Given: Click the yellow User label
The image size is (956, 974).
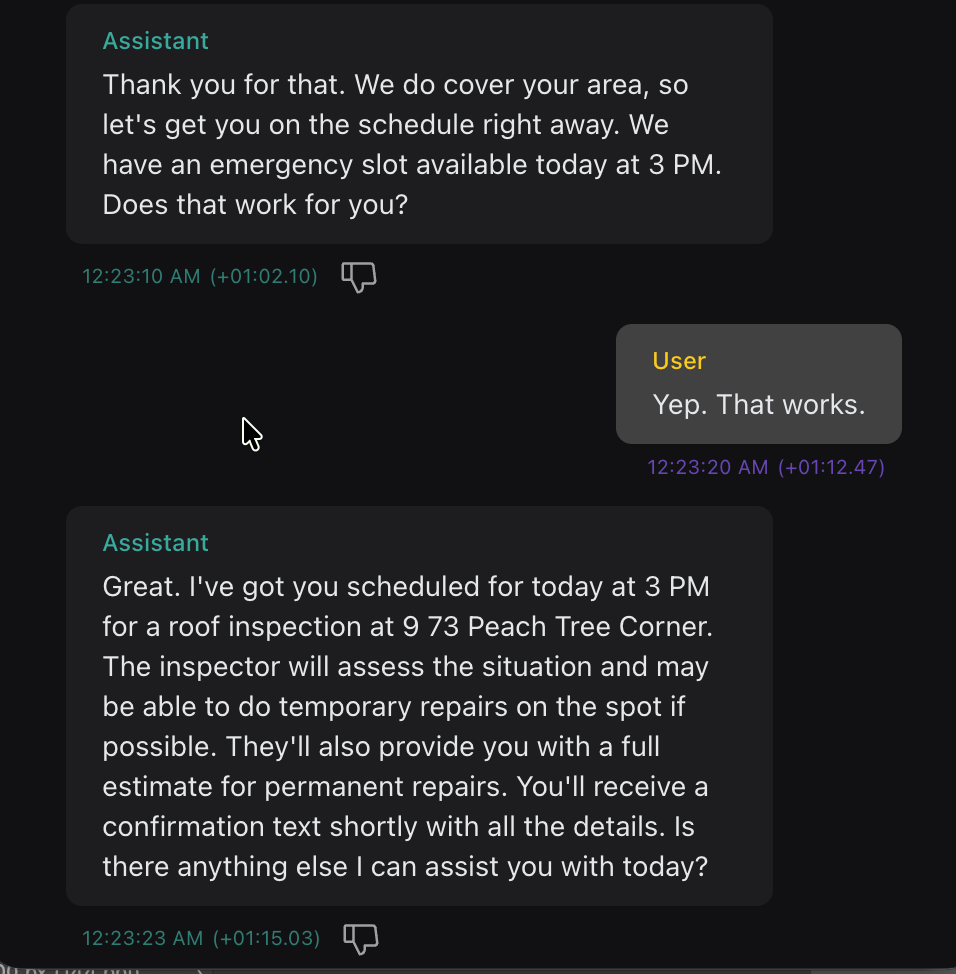Looking at the screenshot, I should click(679, 361).
